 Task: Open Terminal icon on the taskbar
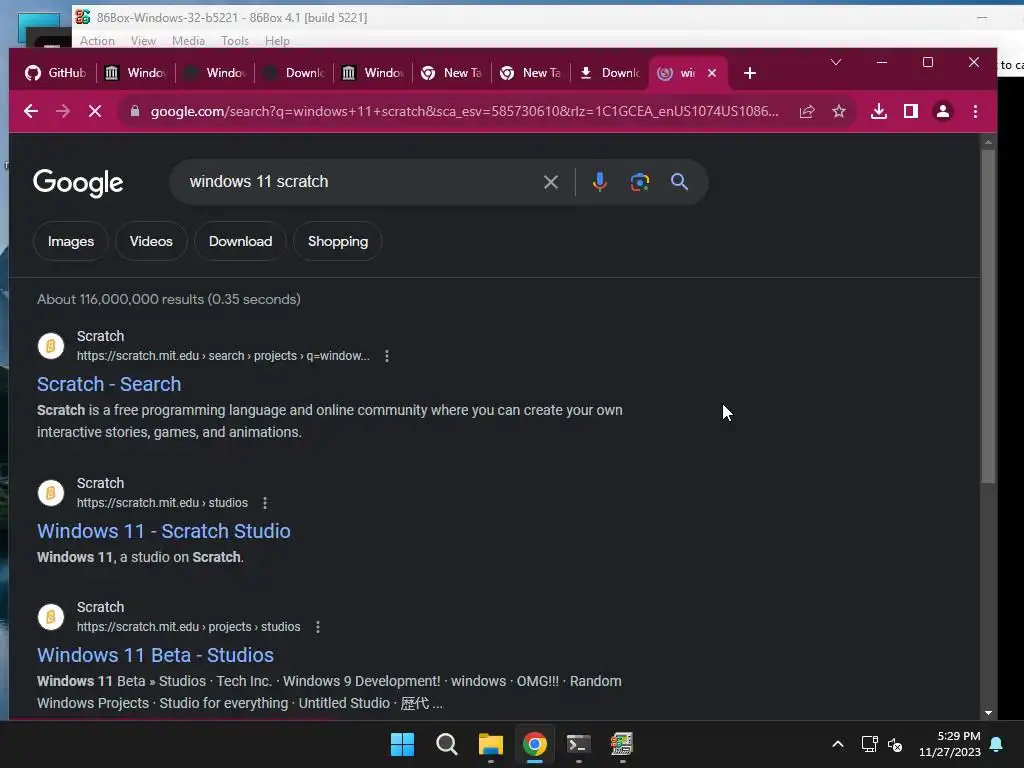(x=579, y=744)
